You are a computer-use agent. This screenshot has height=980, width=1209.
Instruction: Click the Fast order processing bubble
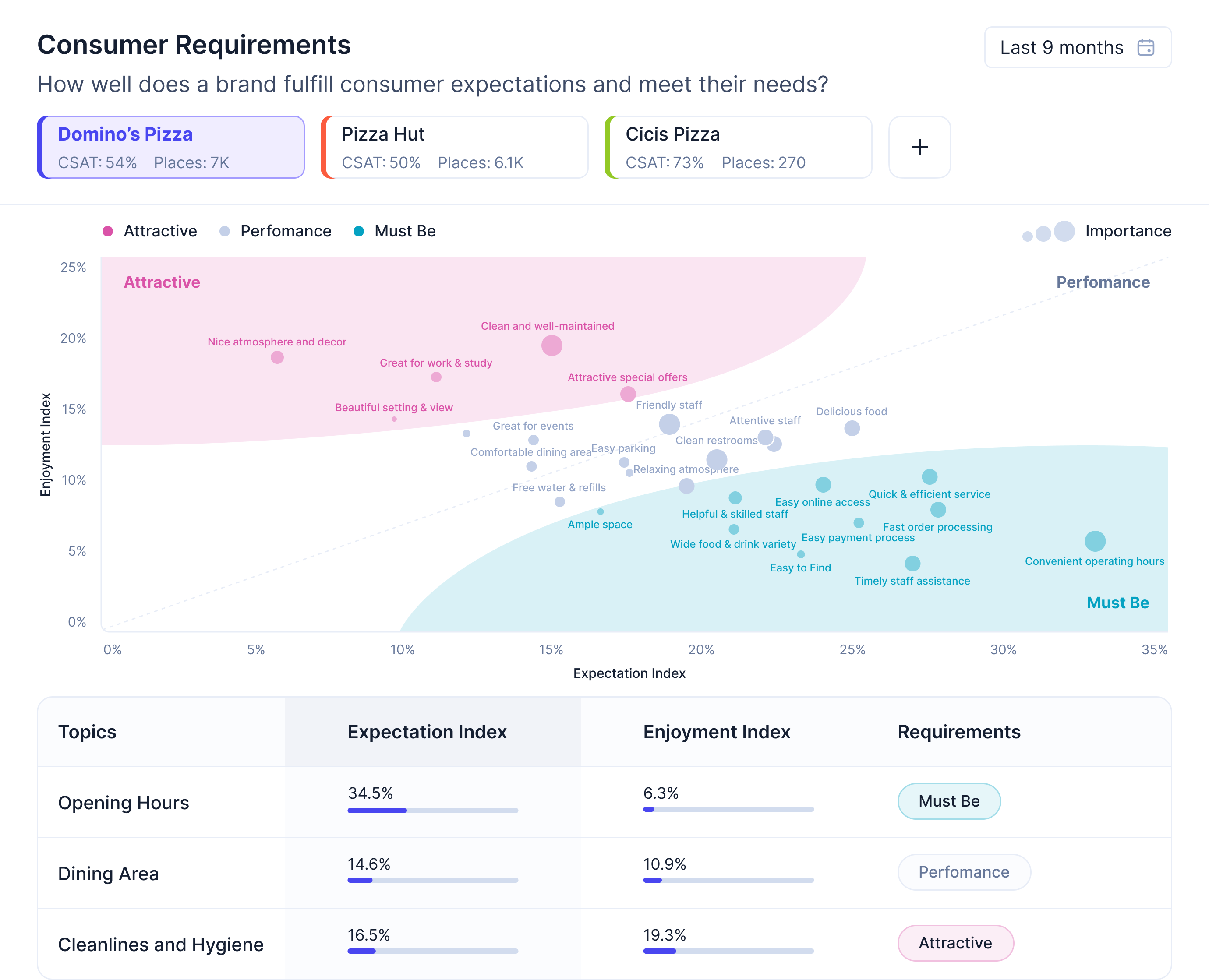pos(938,510)
